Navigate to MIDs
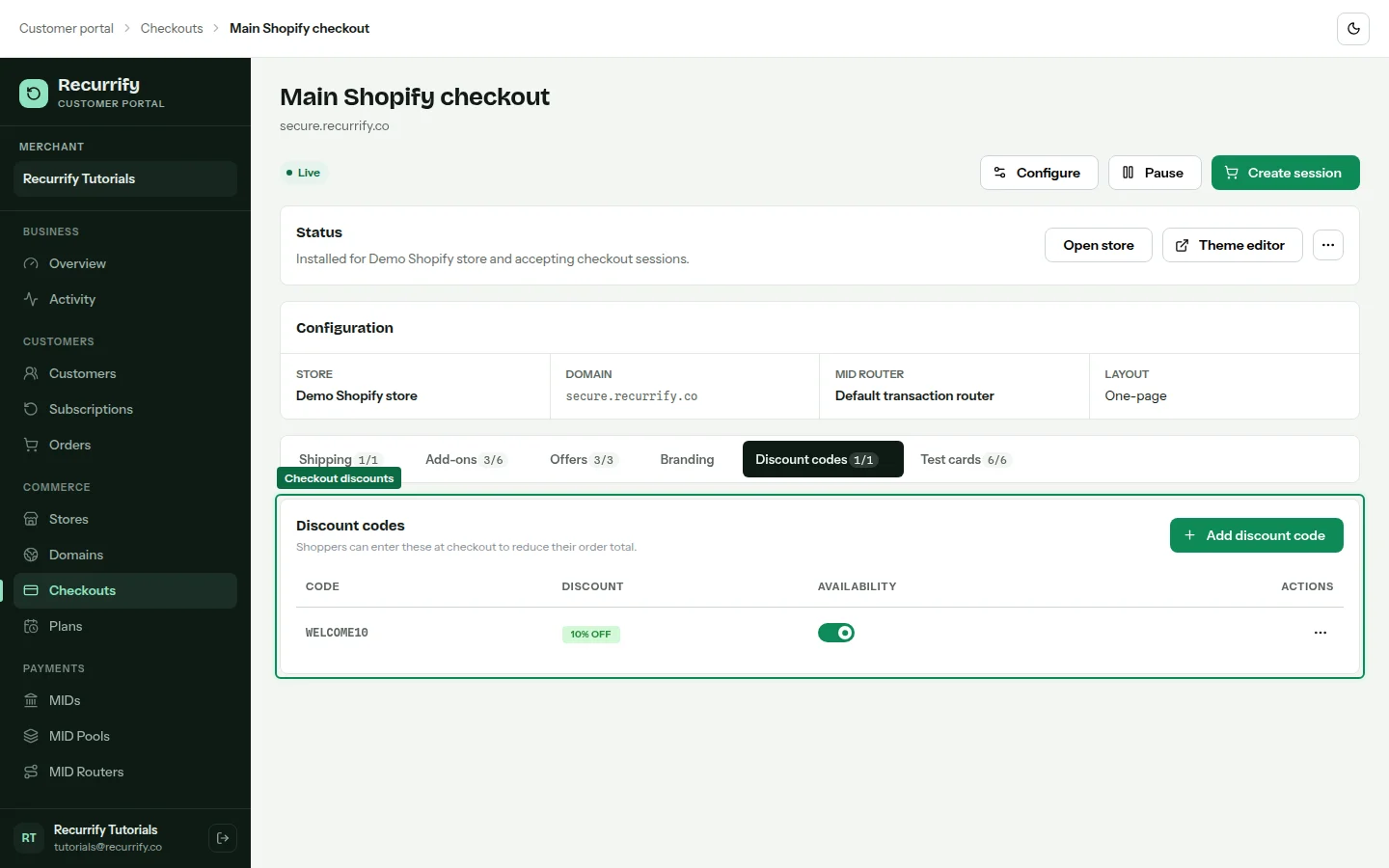The height and width of the screenshot is (868, 1389). (x=125, y=700)
